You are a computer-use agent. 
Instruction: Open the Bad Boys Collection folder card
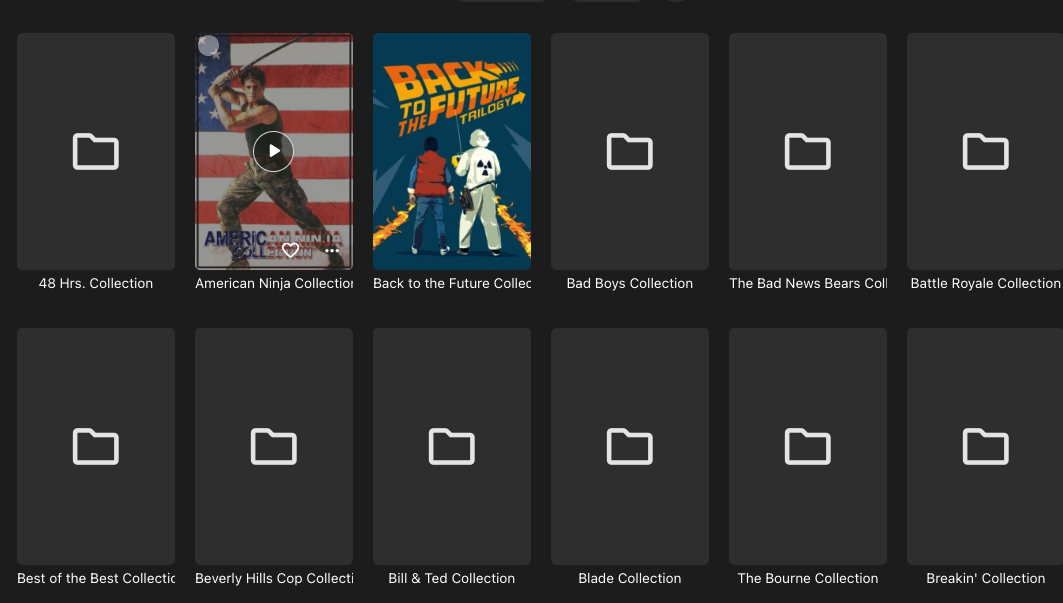(630, 151)
